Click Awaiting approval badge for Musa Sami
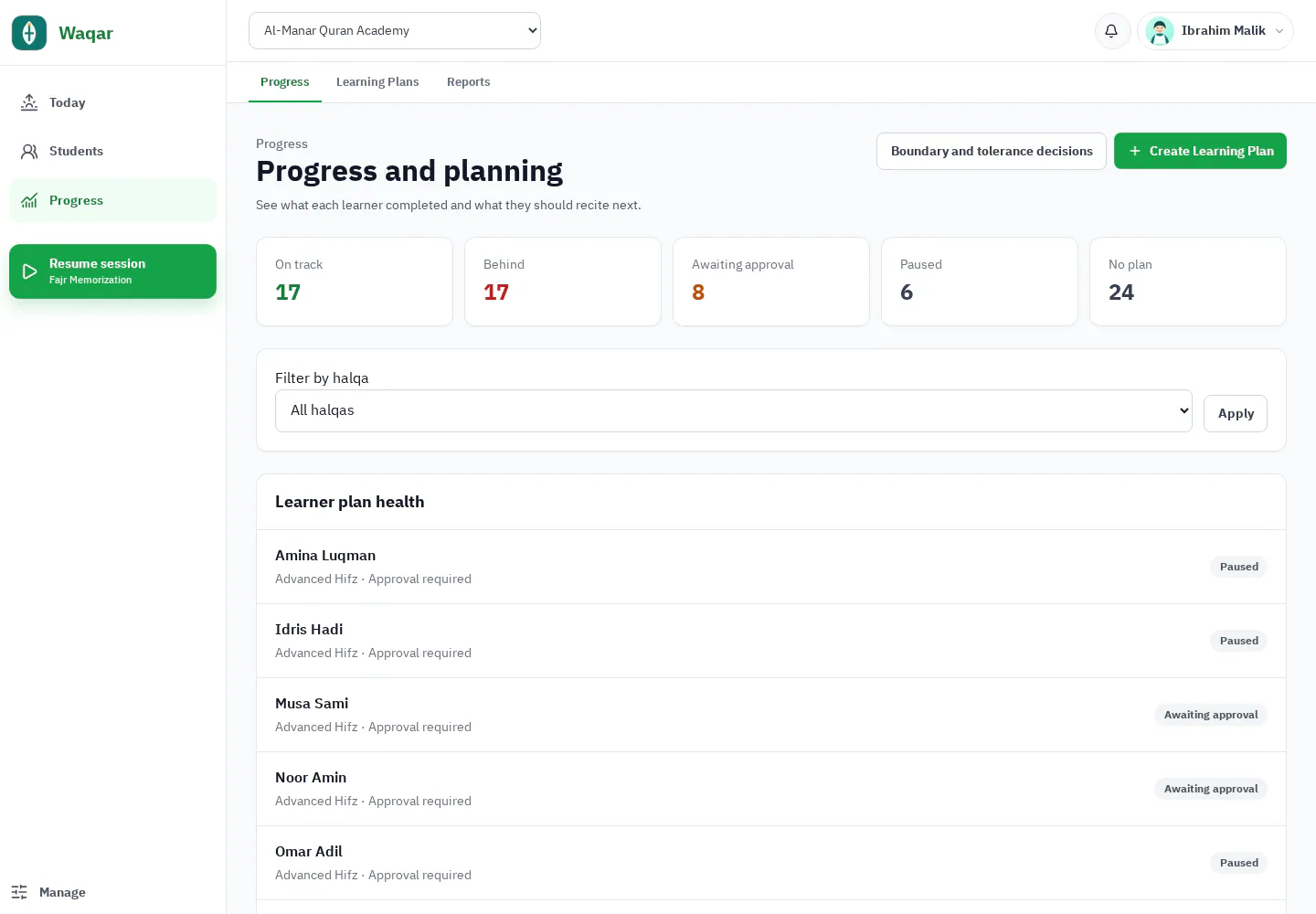1316x914 pixels. click(x=1211, y=715)
